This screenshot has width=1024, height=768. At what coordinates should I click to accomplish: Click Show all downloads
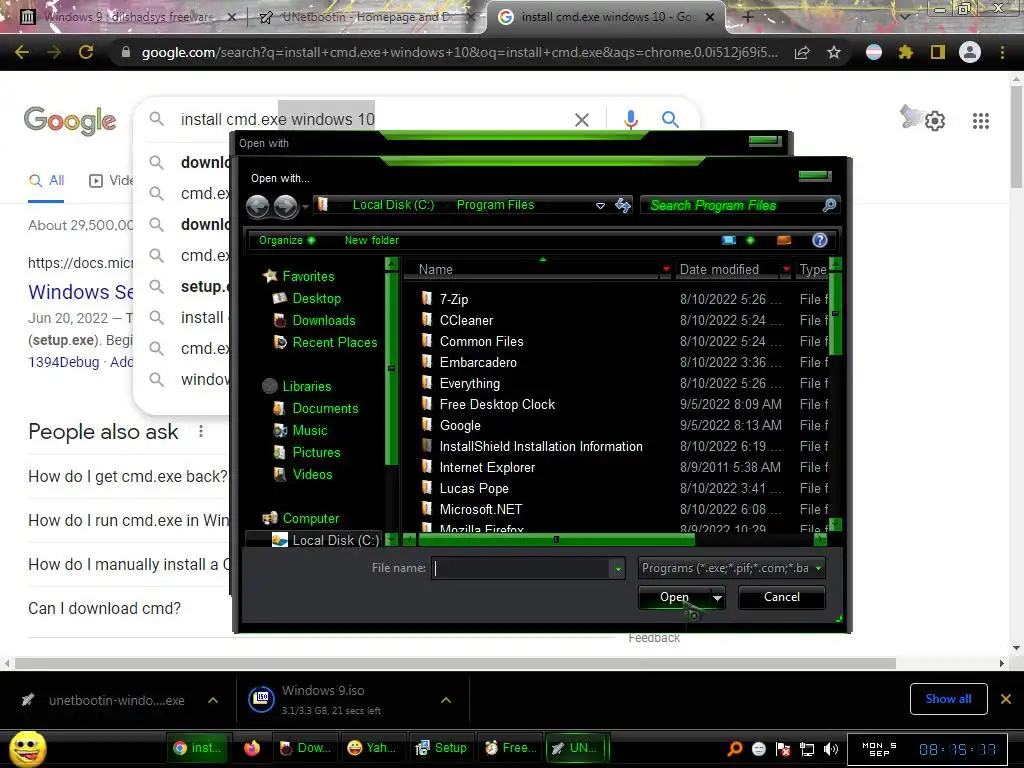click(x=948, y=699)
